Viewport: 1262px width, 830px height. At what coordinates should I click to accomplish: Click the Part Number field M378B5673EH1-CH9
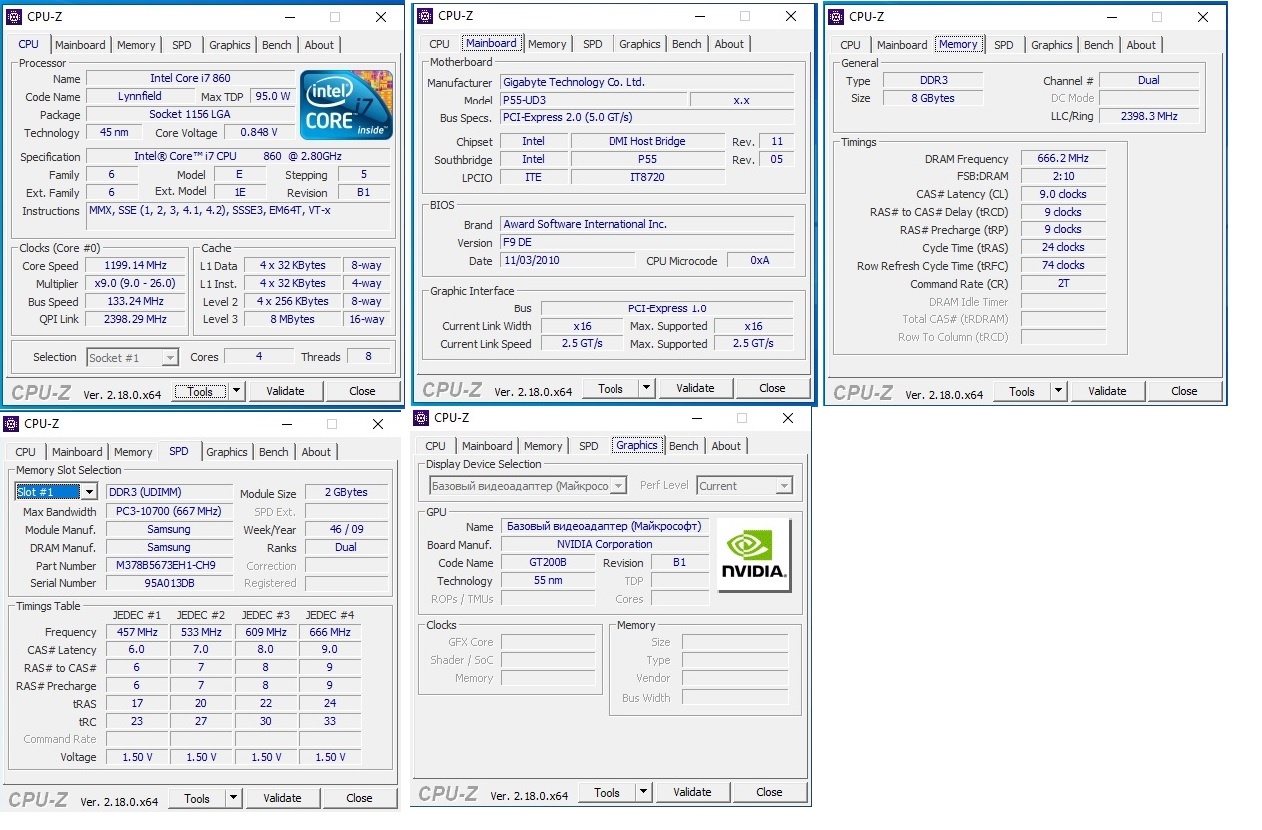pos(168,565)
